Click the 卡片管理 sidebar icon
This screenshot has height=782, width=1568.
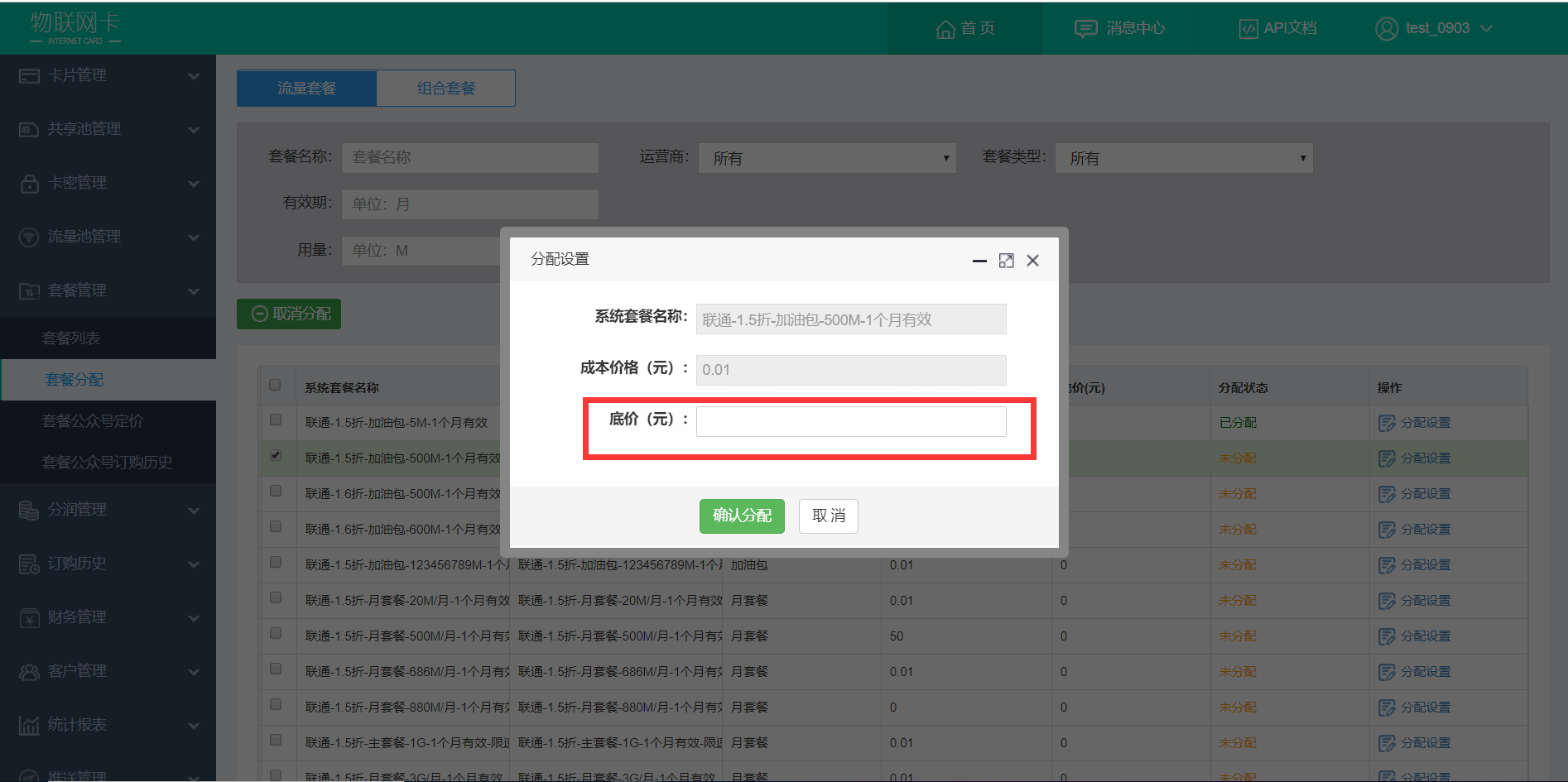tap(29, 76)
